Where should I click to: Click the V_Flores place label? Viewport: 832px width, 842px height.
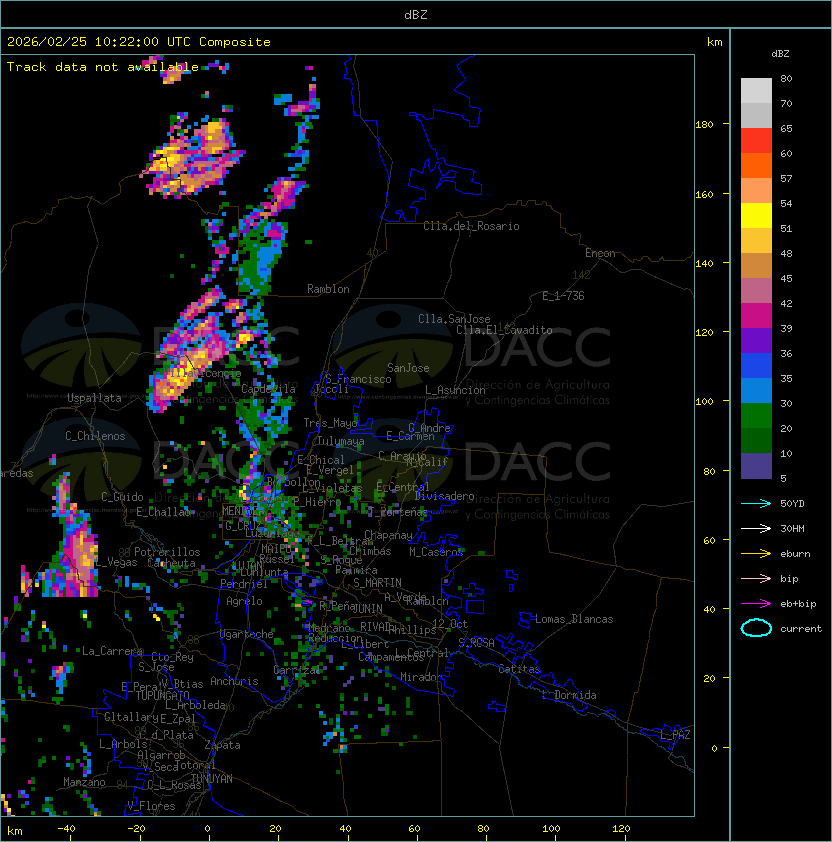click(151, 806)
